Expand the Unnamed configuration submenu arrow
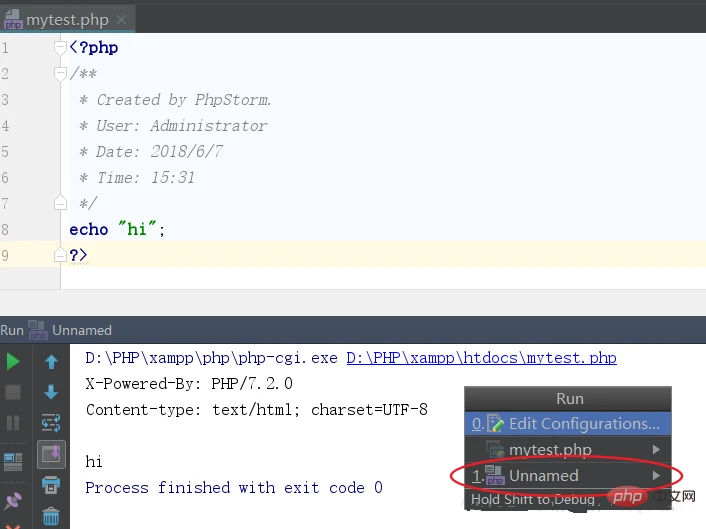Image resolution: width=706 pixels, height=529 pixels. click(656, 476)
